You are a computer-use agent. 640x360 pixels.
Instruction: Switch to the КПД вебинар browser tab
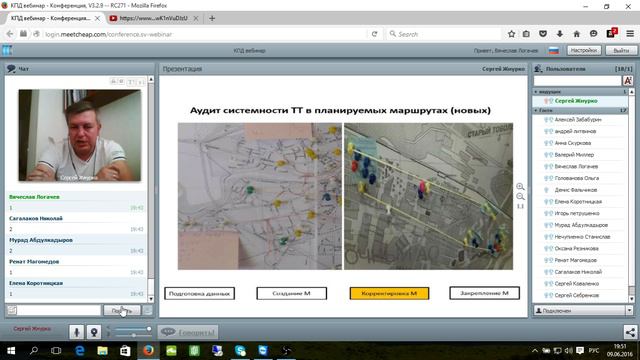[x=51, y=18]
